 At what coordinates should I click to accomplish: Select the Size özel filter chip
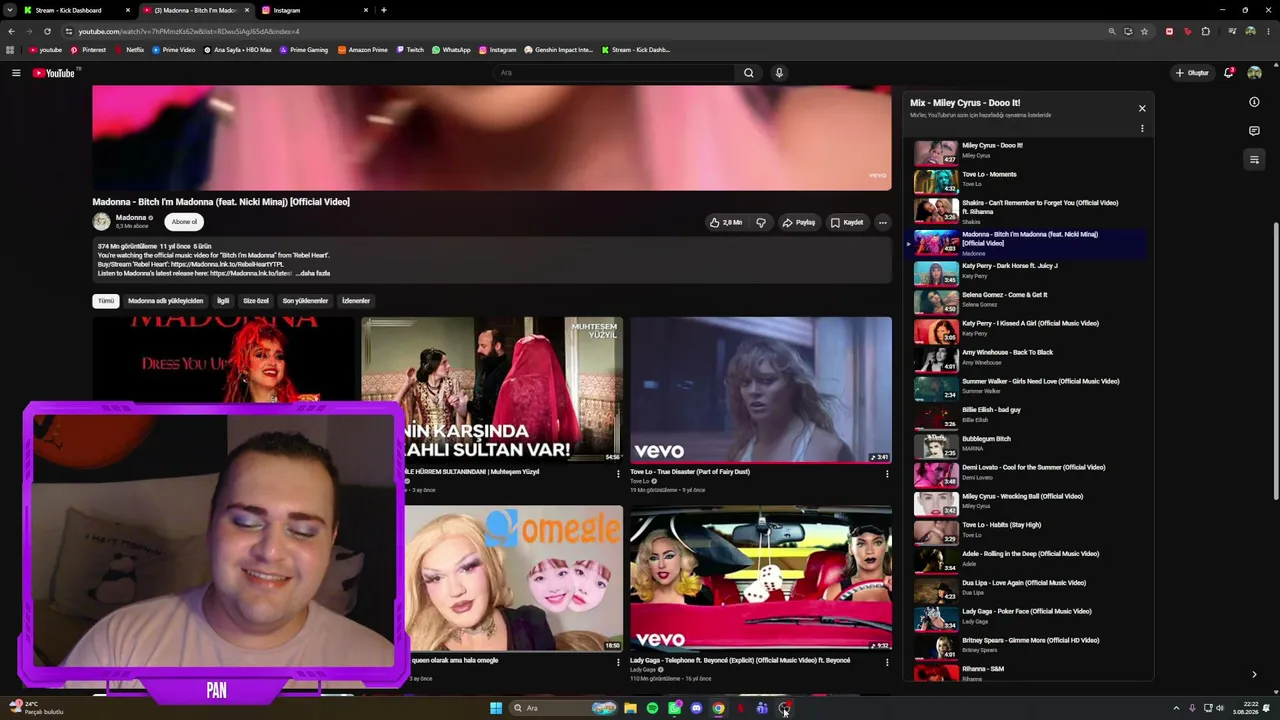[256, 301]
